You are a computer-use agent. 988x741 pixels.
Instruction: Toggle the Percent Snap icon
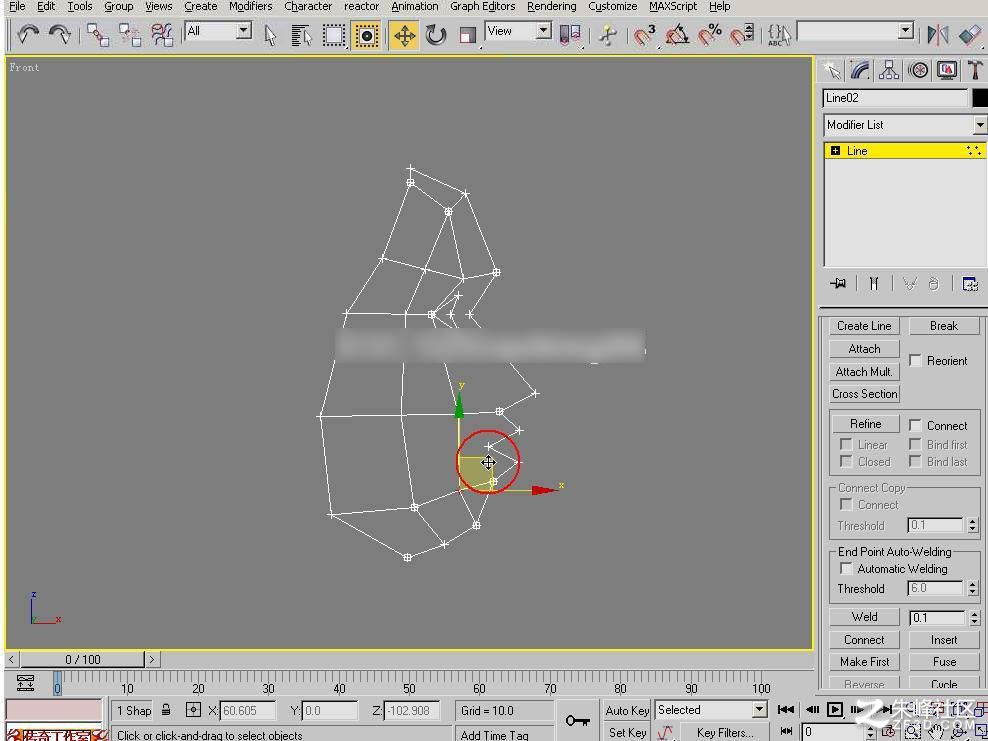(x=710, y=35)
